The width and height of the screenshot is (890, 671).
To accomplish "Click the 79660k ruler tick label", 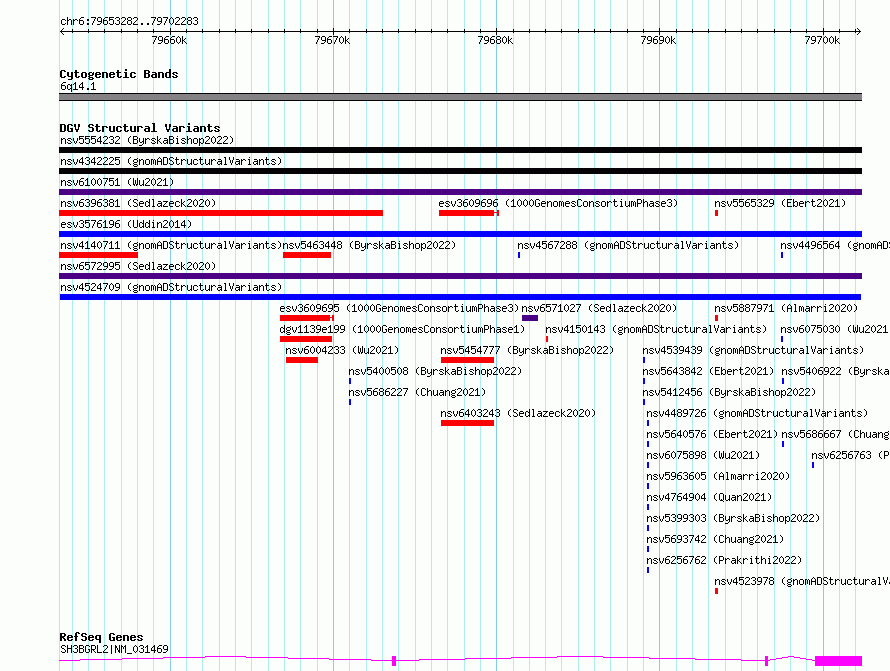I will 169,40.
